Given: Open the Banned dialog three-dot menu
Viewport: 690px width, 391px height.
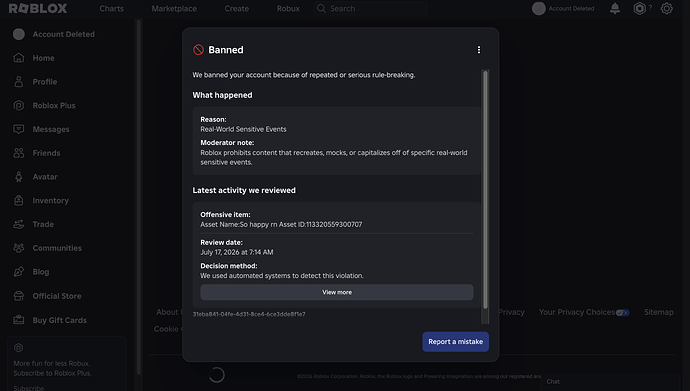Looking at the screenshot, I should 479,50.
